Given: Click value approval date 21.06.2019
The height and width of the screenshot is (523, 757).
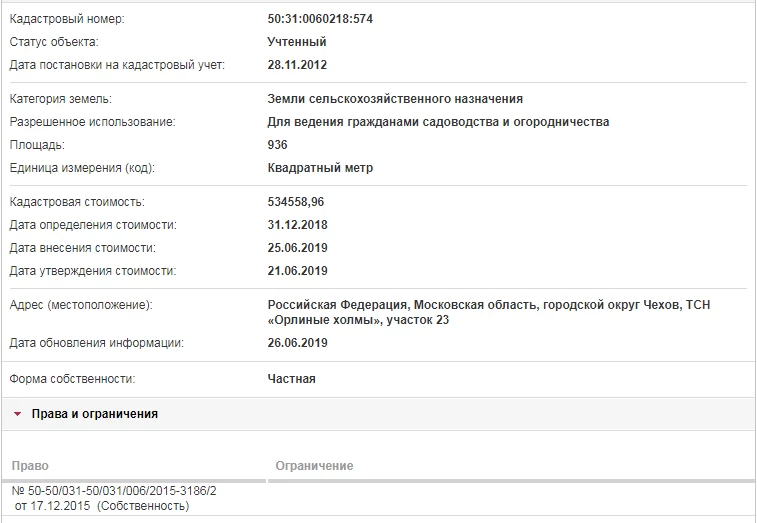Looking at the screenshot, I should pos(298,271).
